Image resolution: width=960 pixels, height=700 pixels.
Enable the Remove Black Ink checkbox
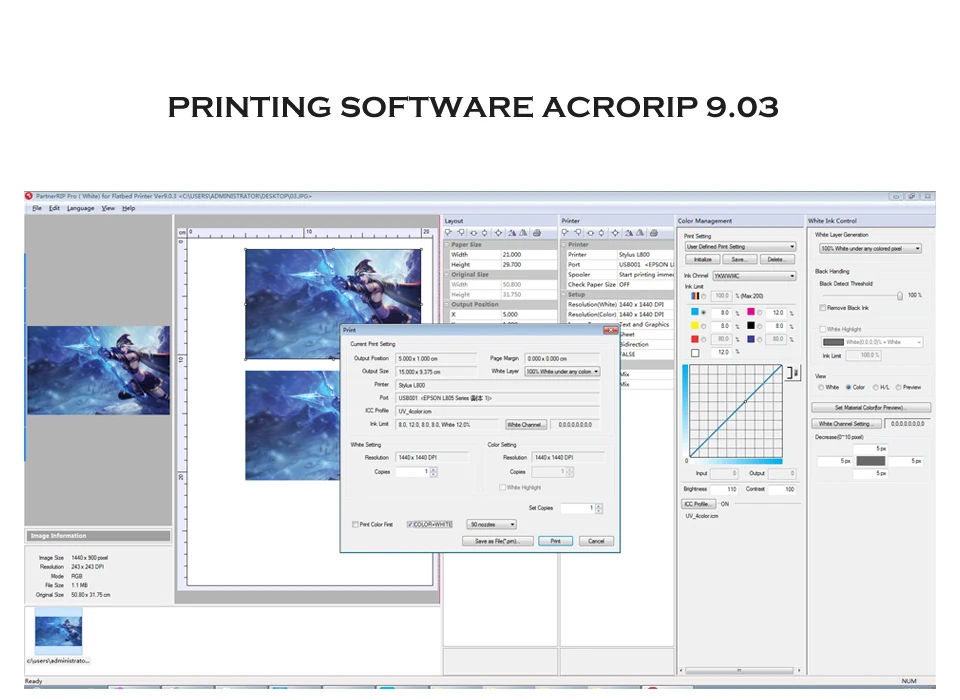(823, 308)
